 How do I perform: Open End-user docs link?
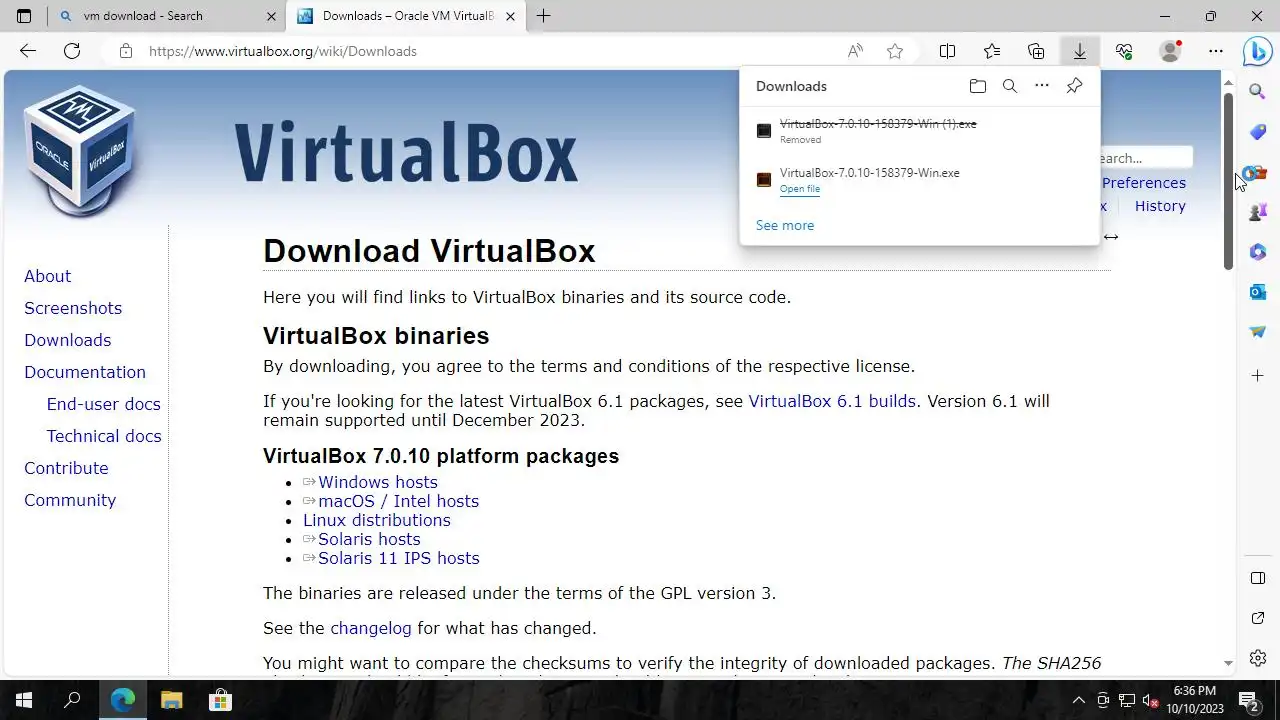pos(104,404)
